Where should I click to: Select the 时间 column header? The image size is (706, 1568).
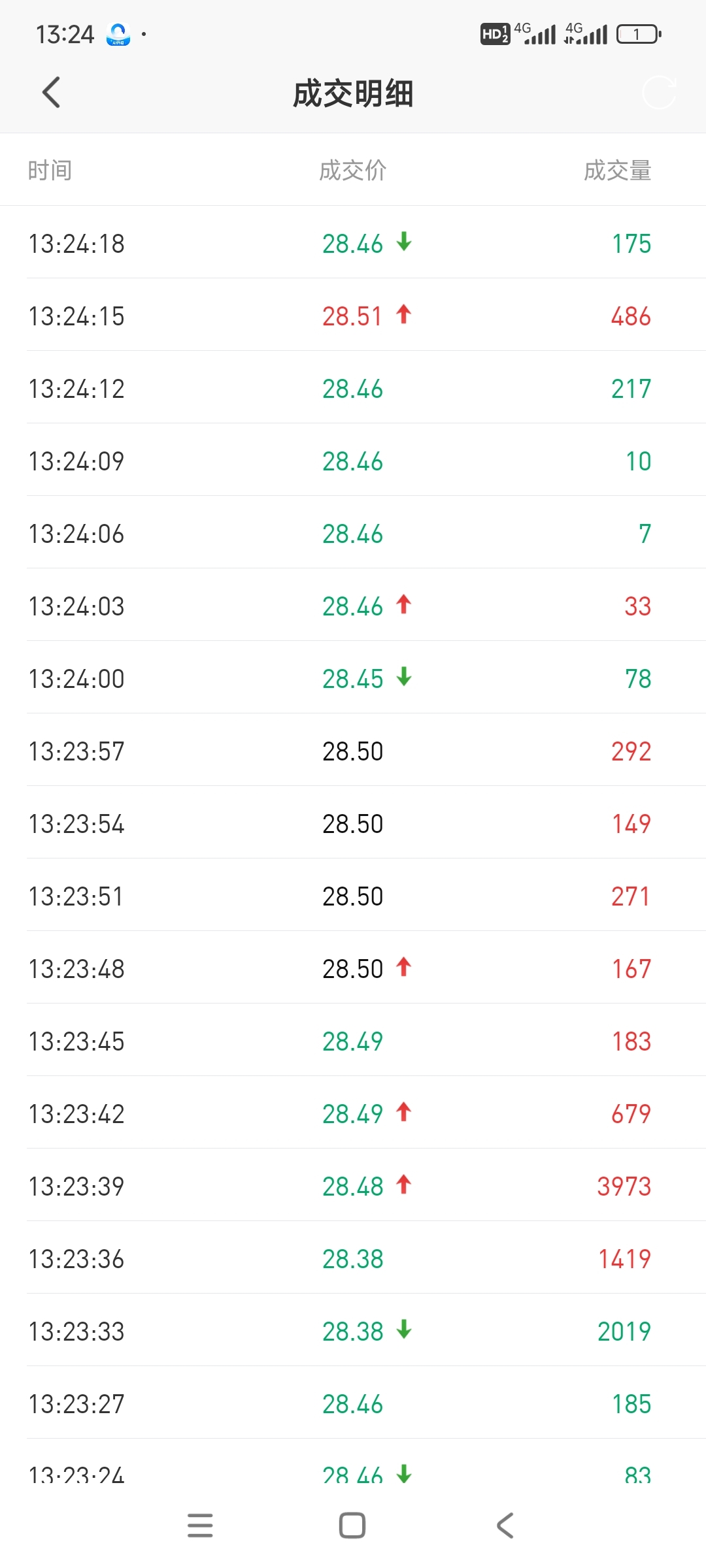pyautogui.click(x=50, y=171)
